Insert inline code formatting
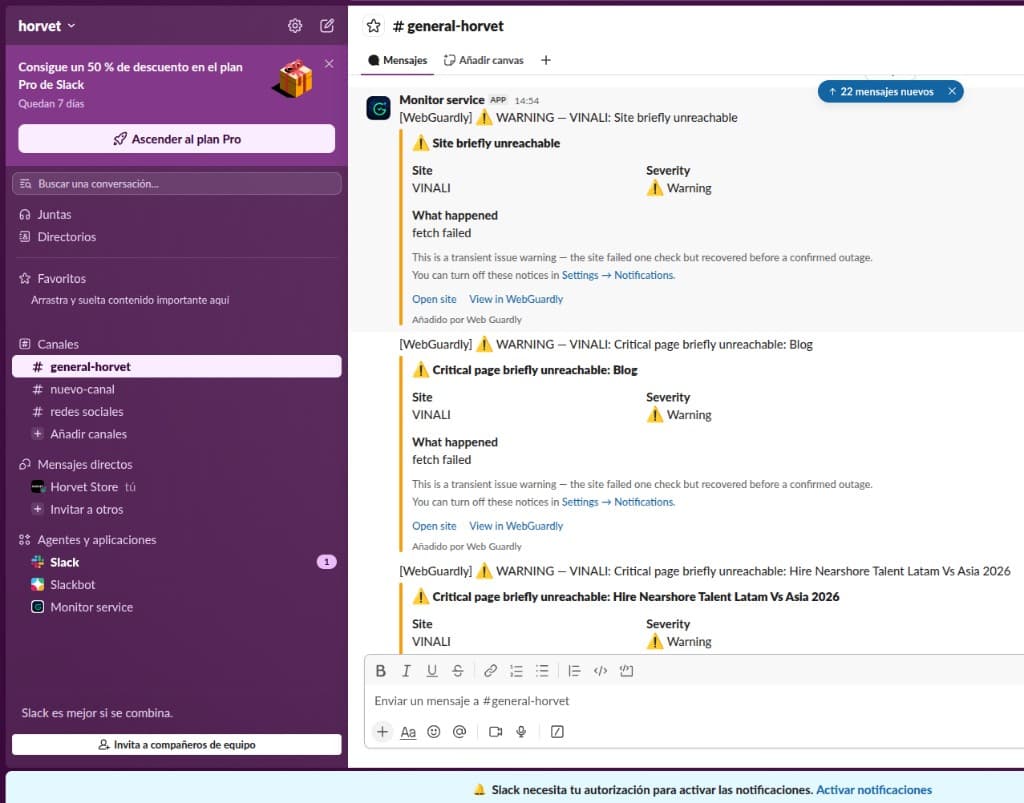Image resolution: width=1024 pixels, height=803 pixels. (600, 670)
